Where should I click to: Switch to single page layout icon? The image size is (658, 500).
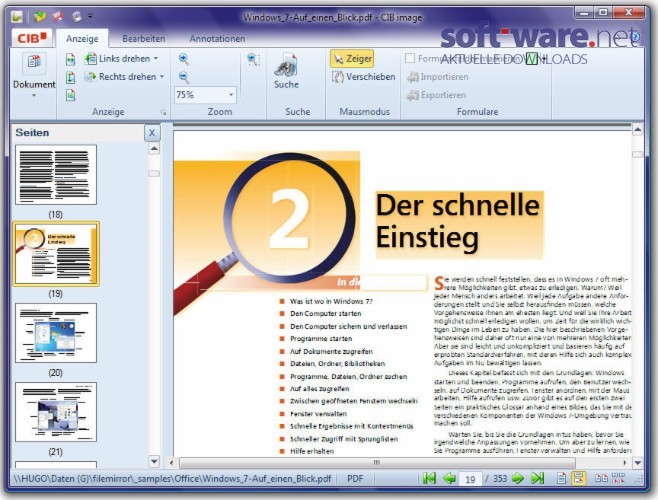(x=561, y=478)
